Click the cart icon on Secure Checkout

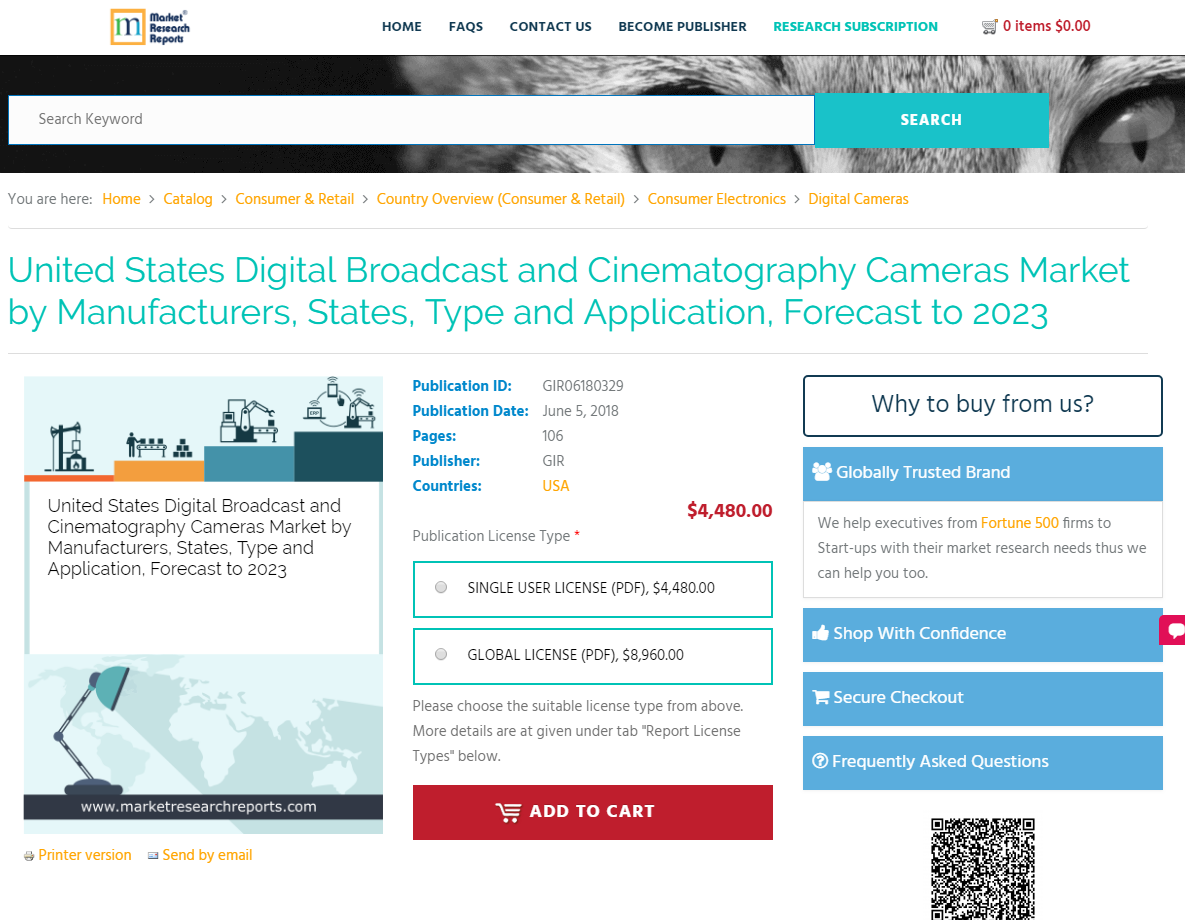[x=820, y=697]
